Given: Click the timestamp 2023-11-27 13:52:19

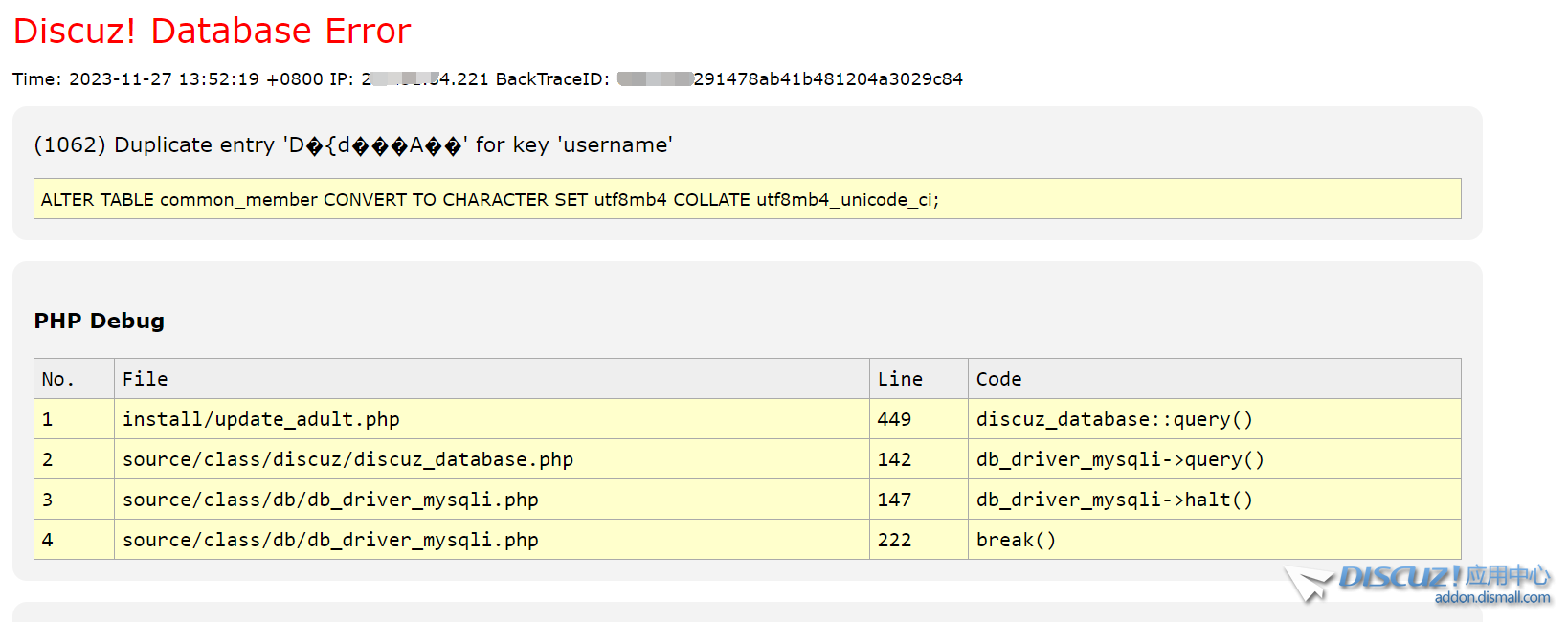Looking at the screenshot, I should [164, 79].
